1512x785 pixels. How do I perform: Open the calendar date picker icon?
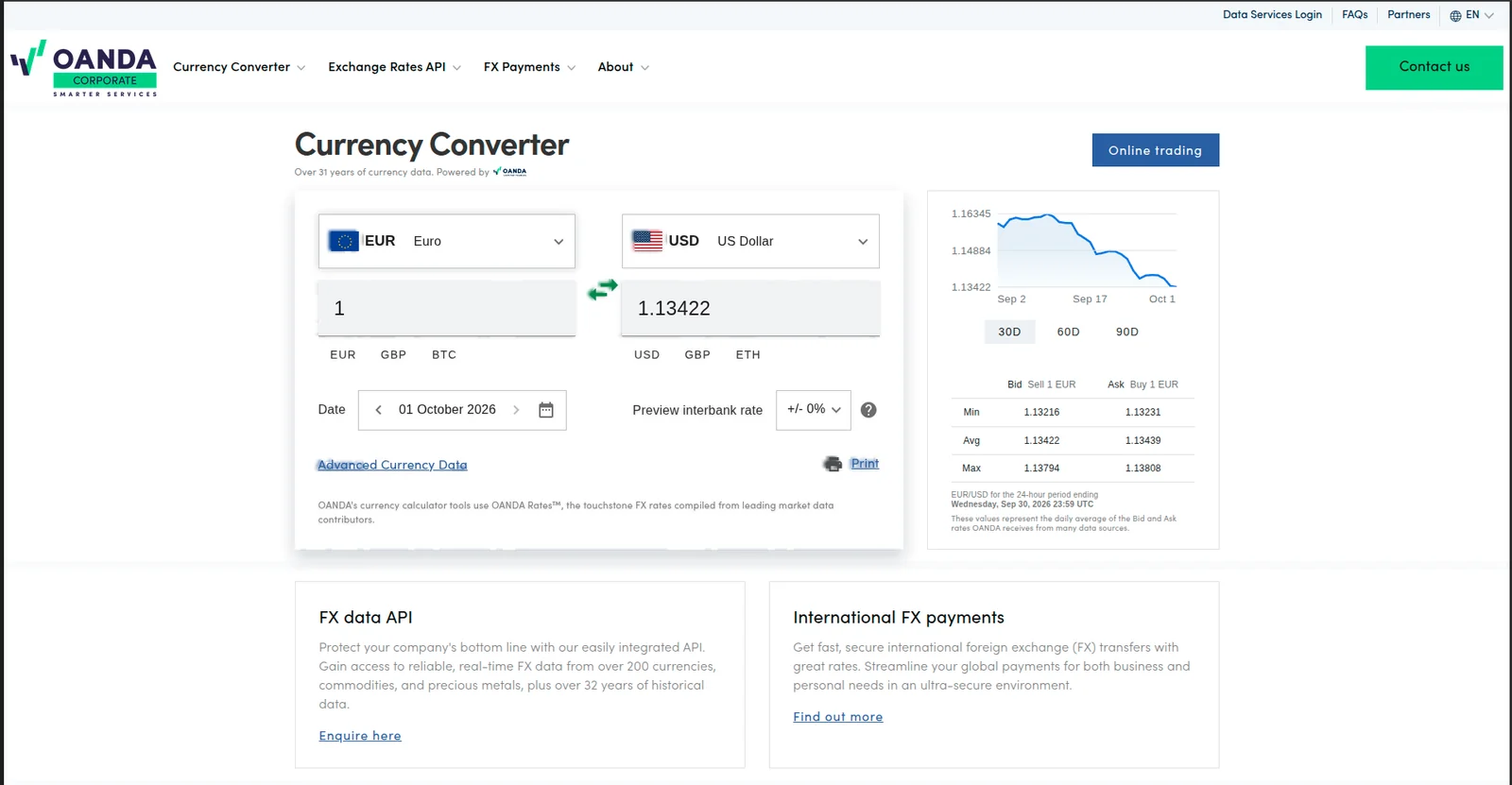click(546, 410)
